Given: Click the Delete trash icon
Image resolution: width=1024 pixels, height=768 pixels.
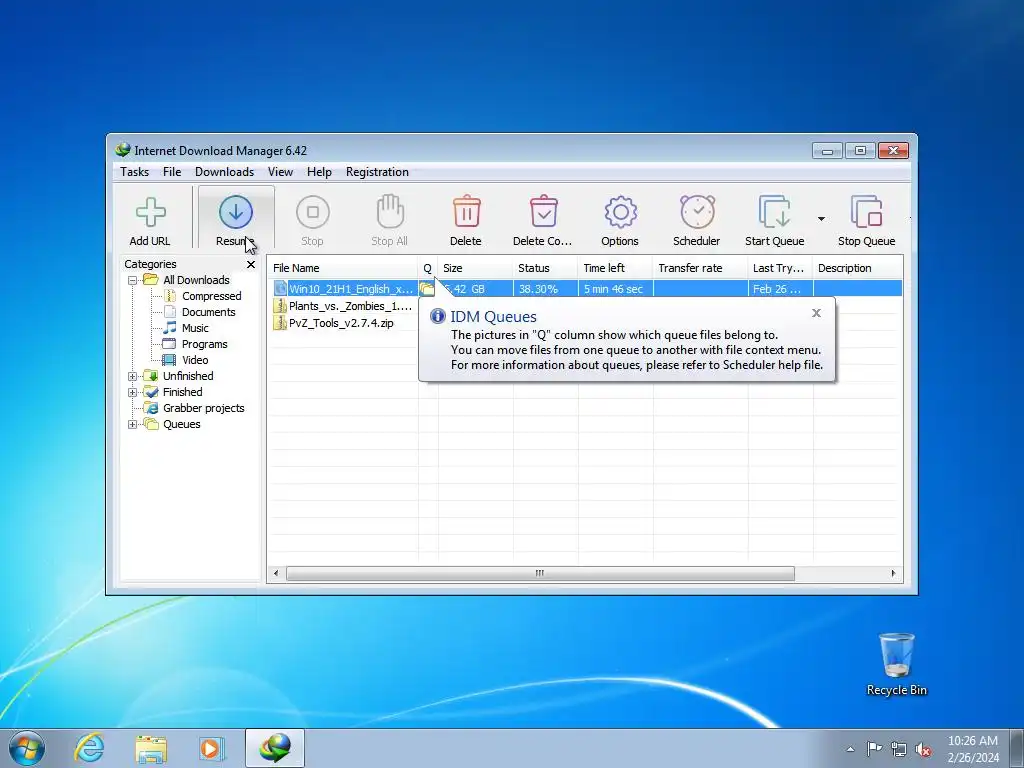Looking at the screenshot, I should [466, 211].
